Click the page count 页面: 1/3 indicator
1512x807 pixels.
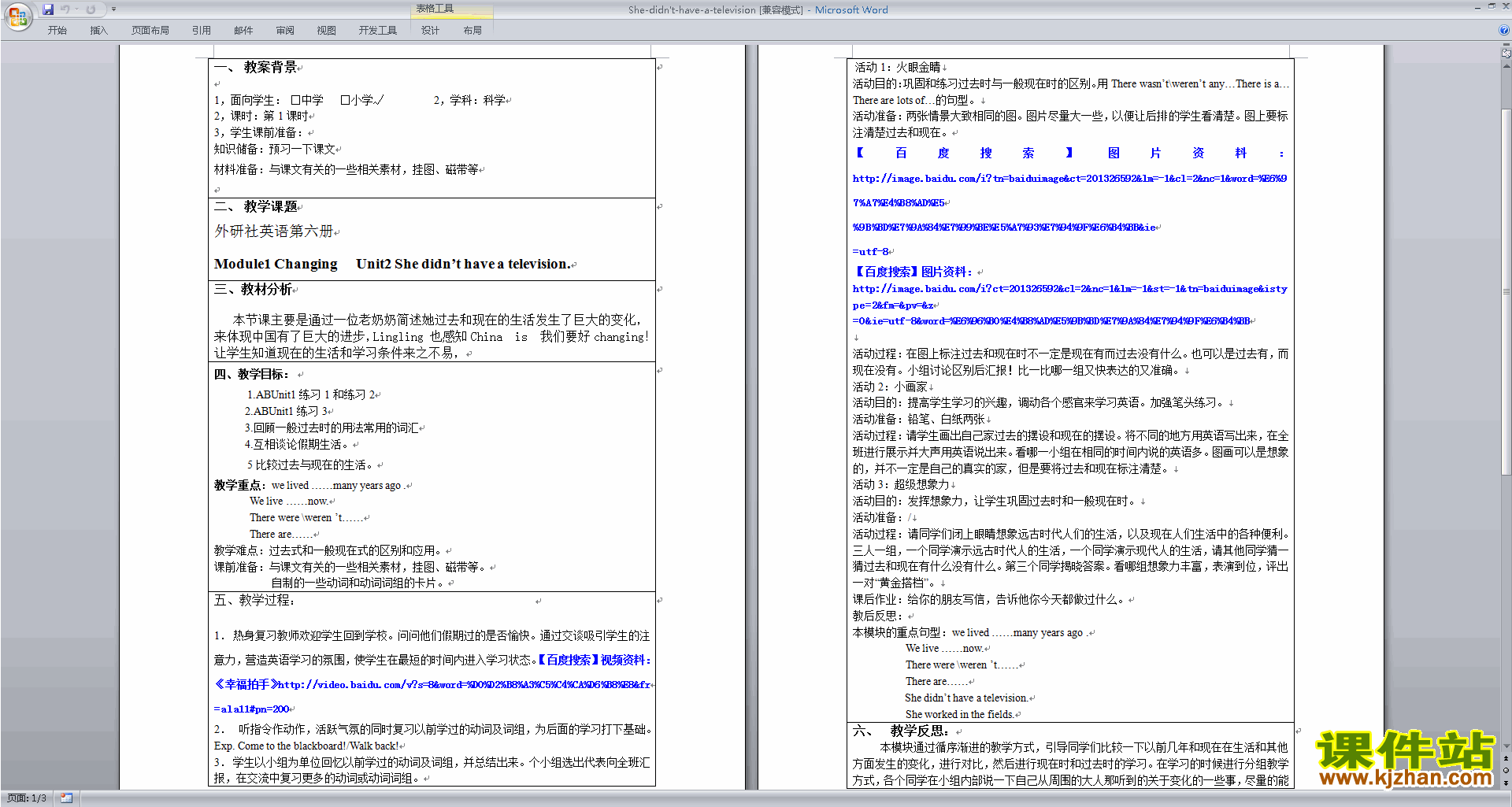tap(27, 798)
